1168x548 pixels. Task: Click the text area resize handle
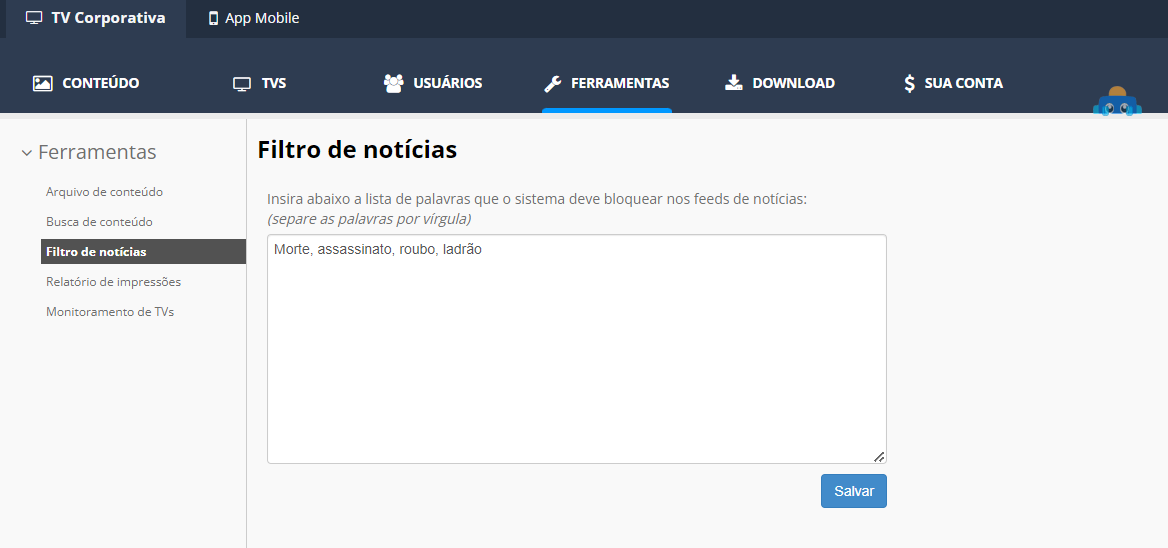[879, 456]
